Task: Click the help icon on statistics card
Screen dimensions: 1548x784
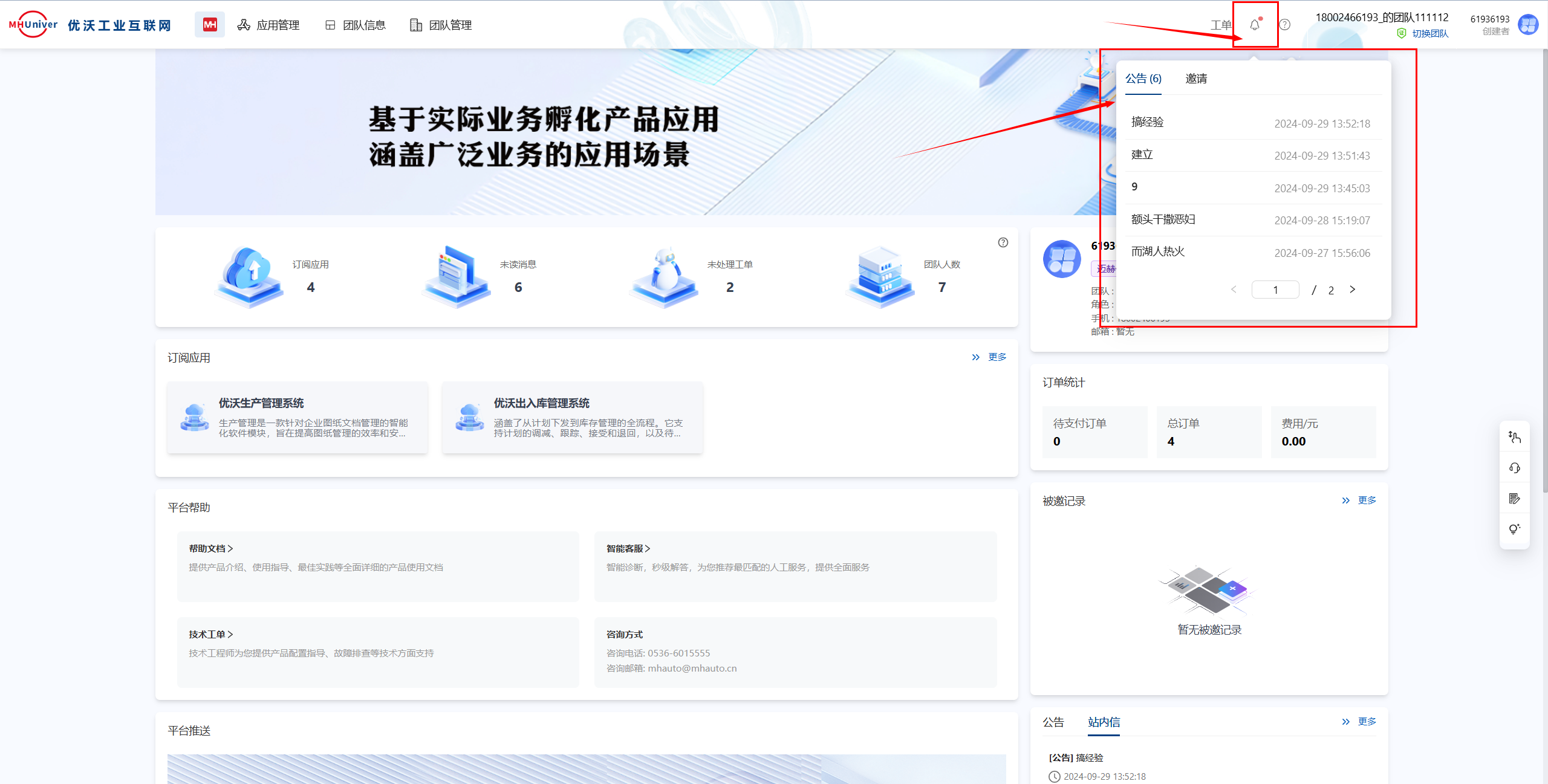Action: click(x=1003, y=242)
